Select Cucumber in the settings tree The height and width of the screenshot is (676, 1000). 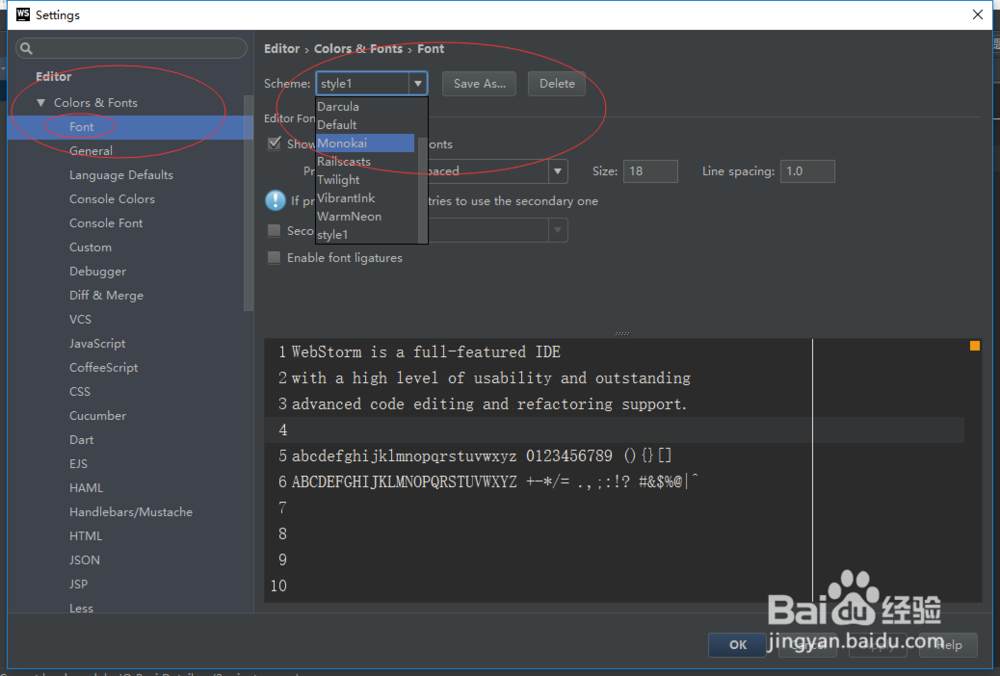(98, 416)
